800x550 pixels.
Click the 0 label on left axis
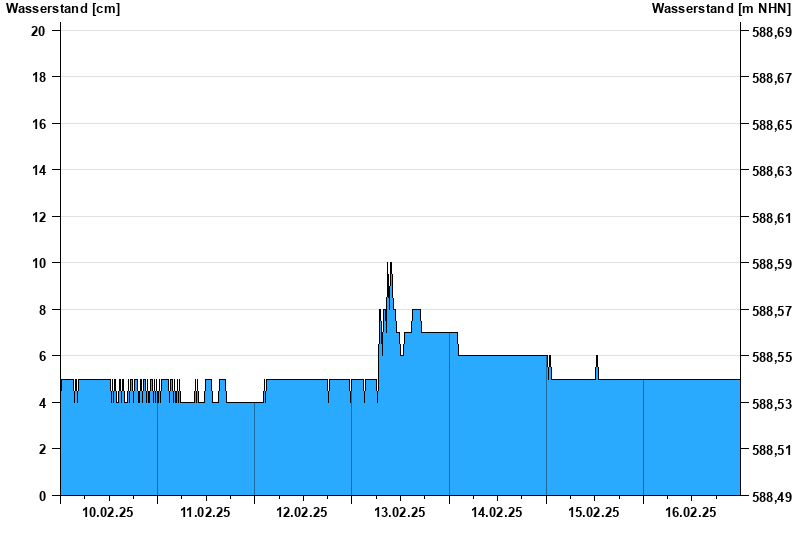tap(42, 496)
